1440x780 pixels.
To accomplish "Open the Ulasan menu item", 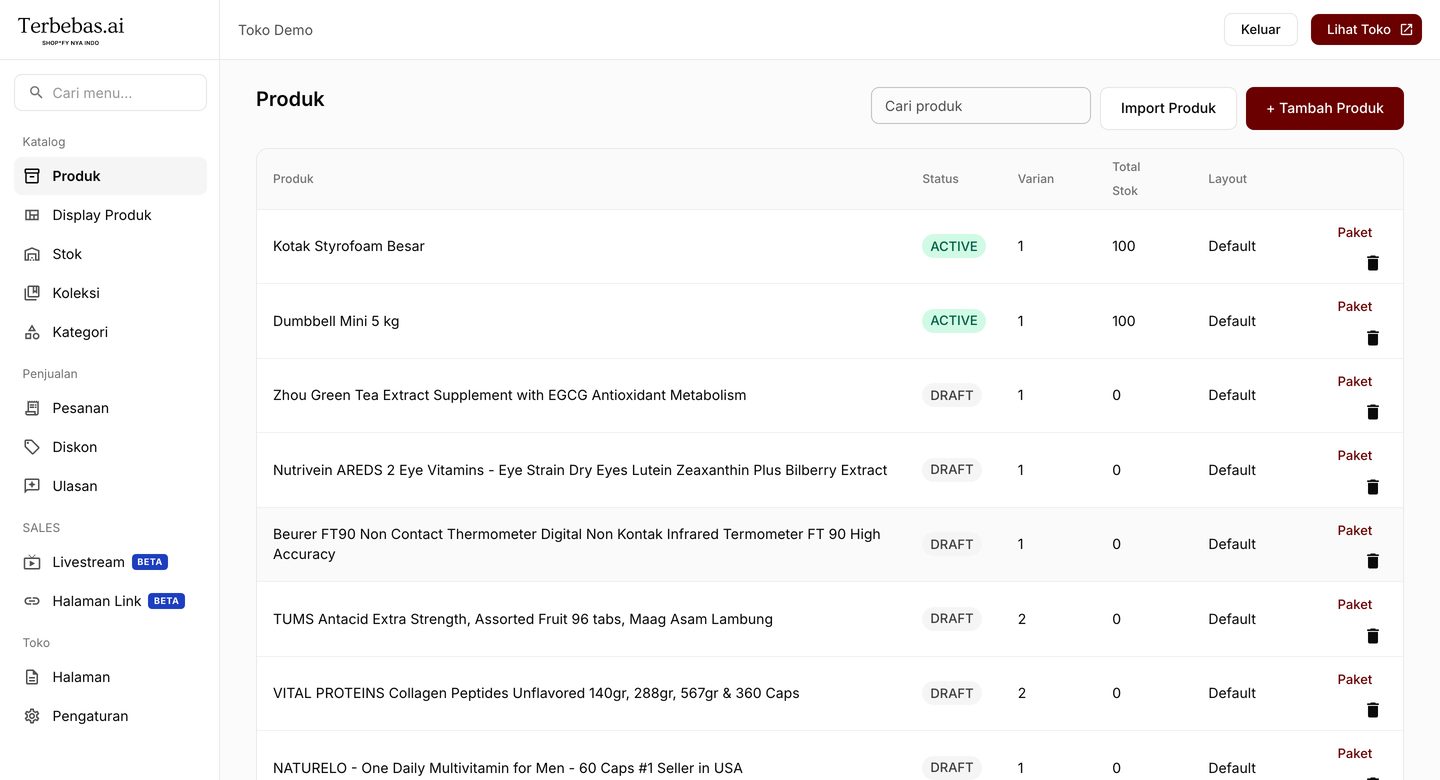I will [x=110, y=486].
